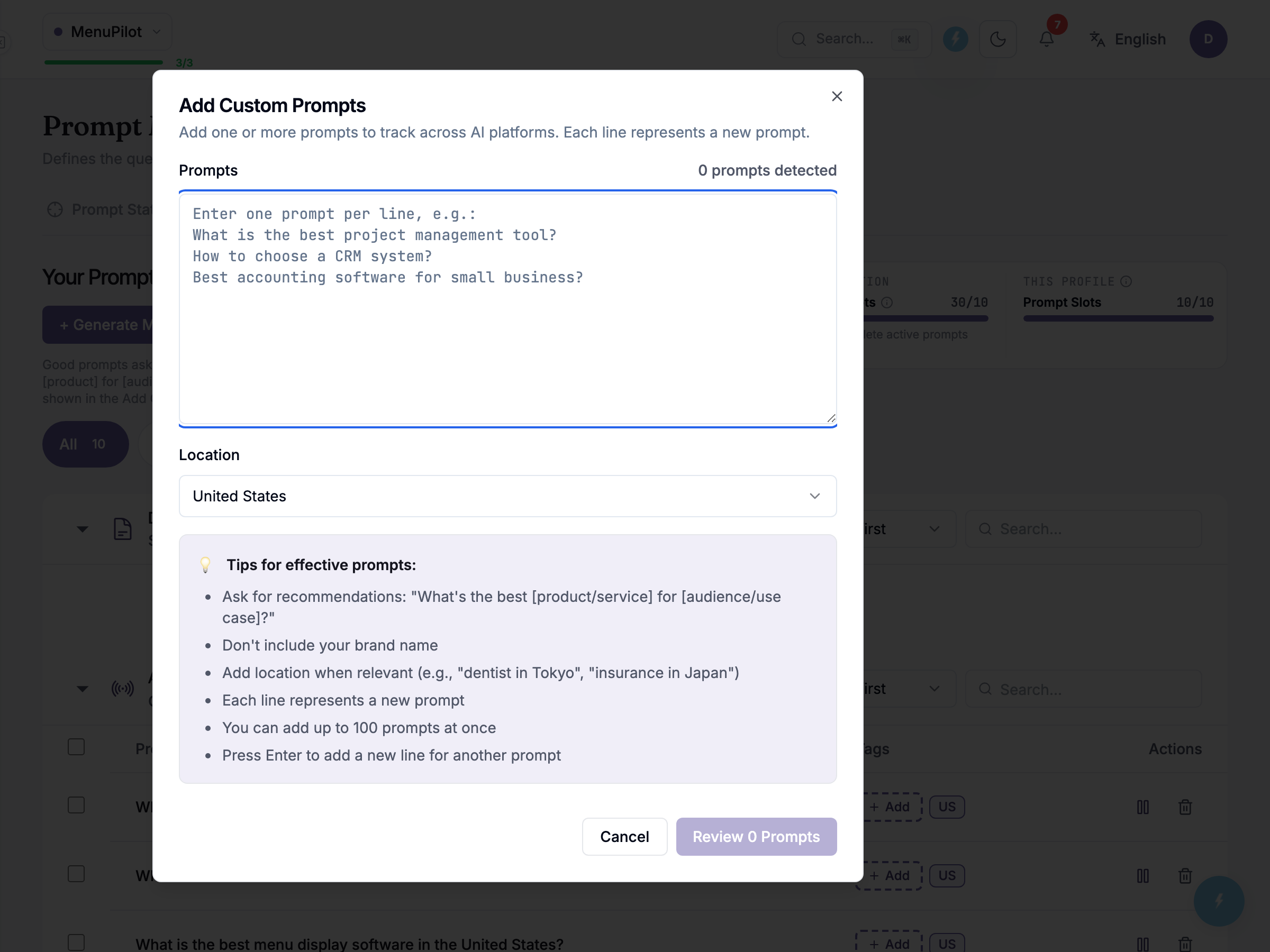Open the English language selector
The height and width of the screenshot is (952, 1270).
pyautogui.click(x=1128, y=39)
